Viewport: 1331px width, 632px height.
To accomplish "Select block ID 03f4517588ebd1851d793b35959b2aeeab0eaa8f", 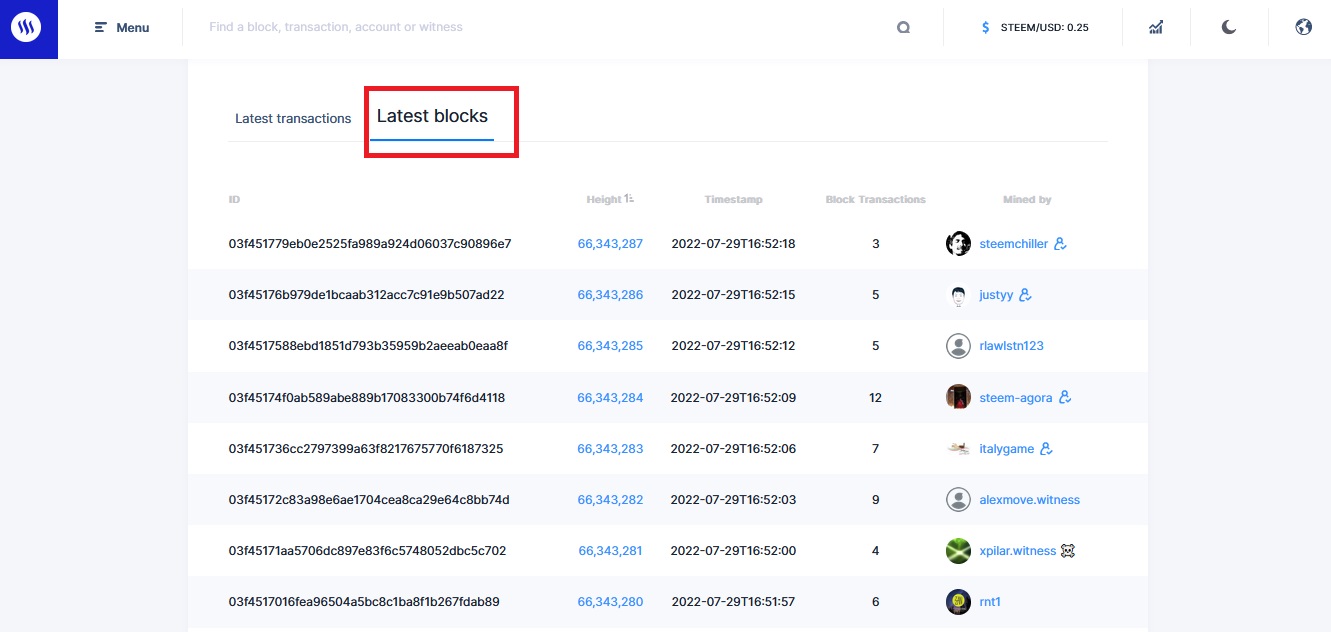I will (368, 346).
